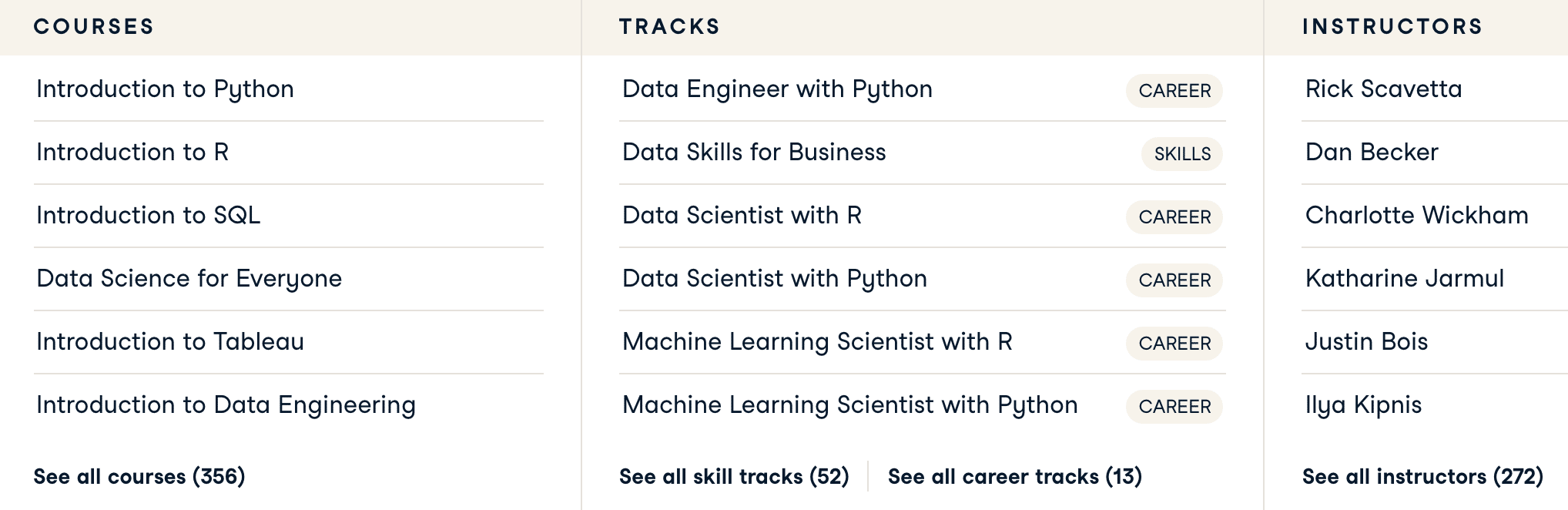The width and height of the screenshot is (1568, 510).
Task: View instructor Rick Scavetta's profile
Action: [x=1385, y=89]
